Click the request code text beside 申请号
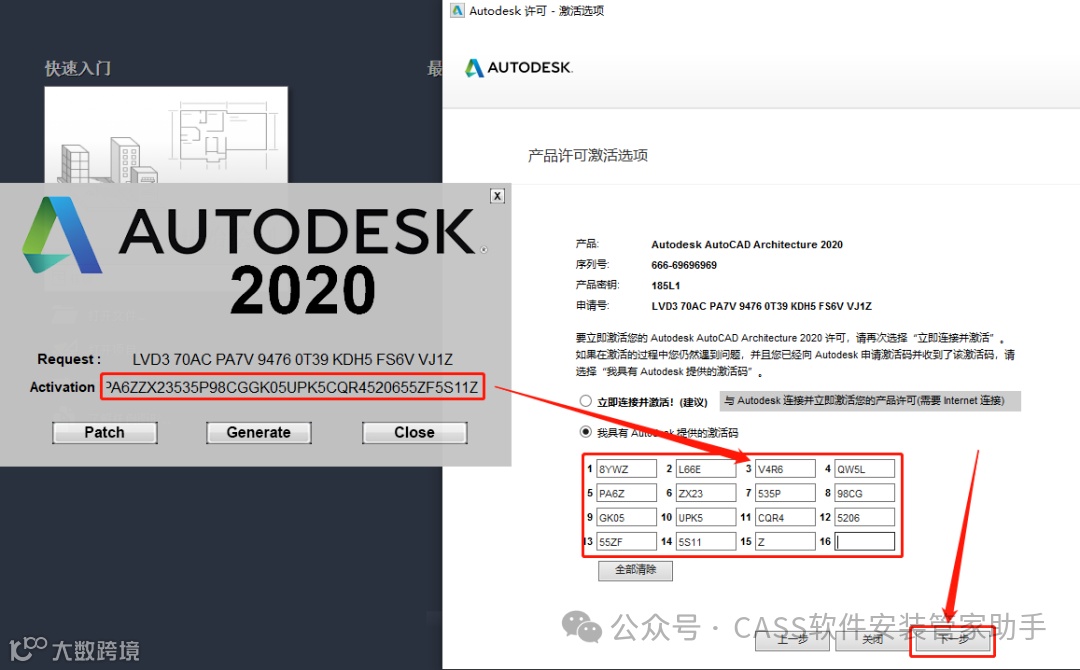The width and height of the screenshot is (1080, 670). pyautogui.click(x=761, y=306)
